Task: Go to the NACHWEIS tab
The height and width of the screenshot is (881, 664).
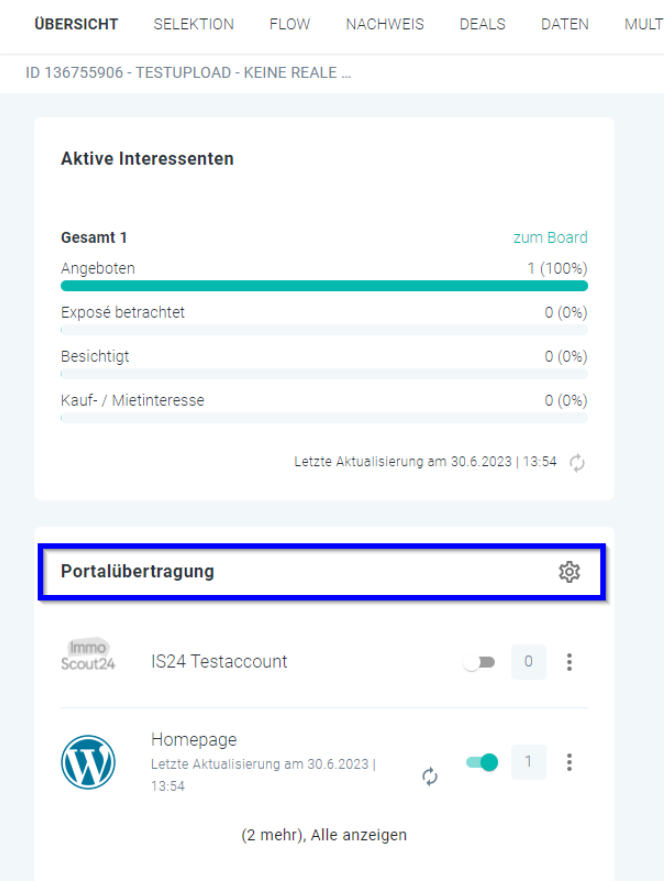Action: [x=385, y=24]
